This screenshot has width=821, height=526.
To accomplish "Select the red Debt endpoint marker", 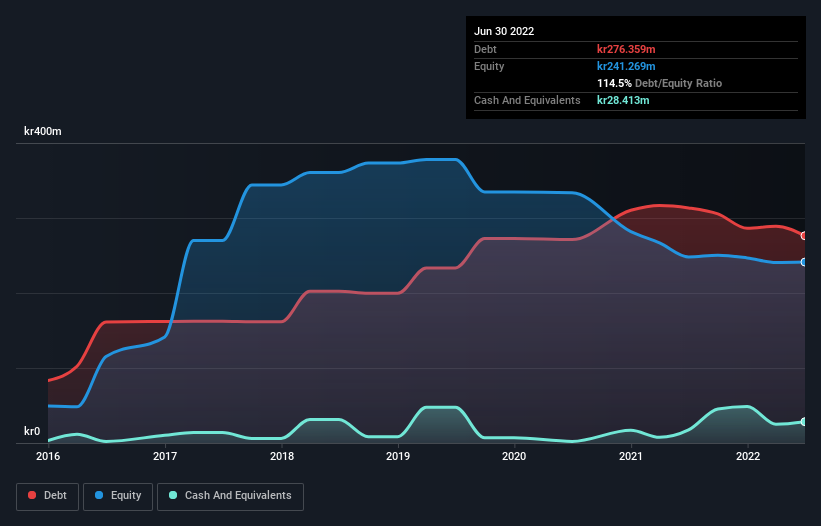I will (x=804, y=236).
